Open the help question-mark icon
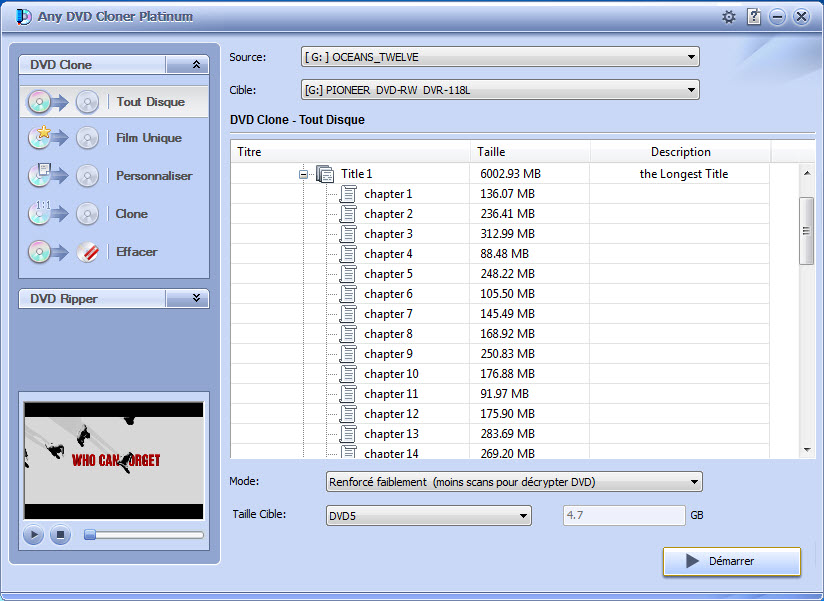824x601 pixels. (x=754, y=17)
